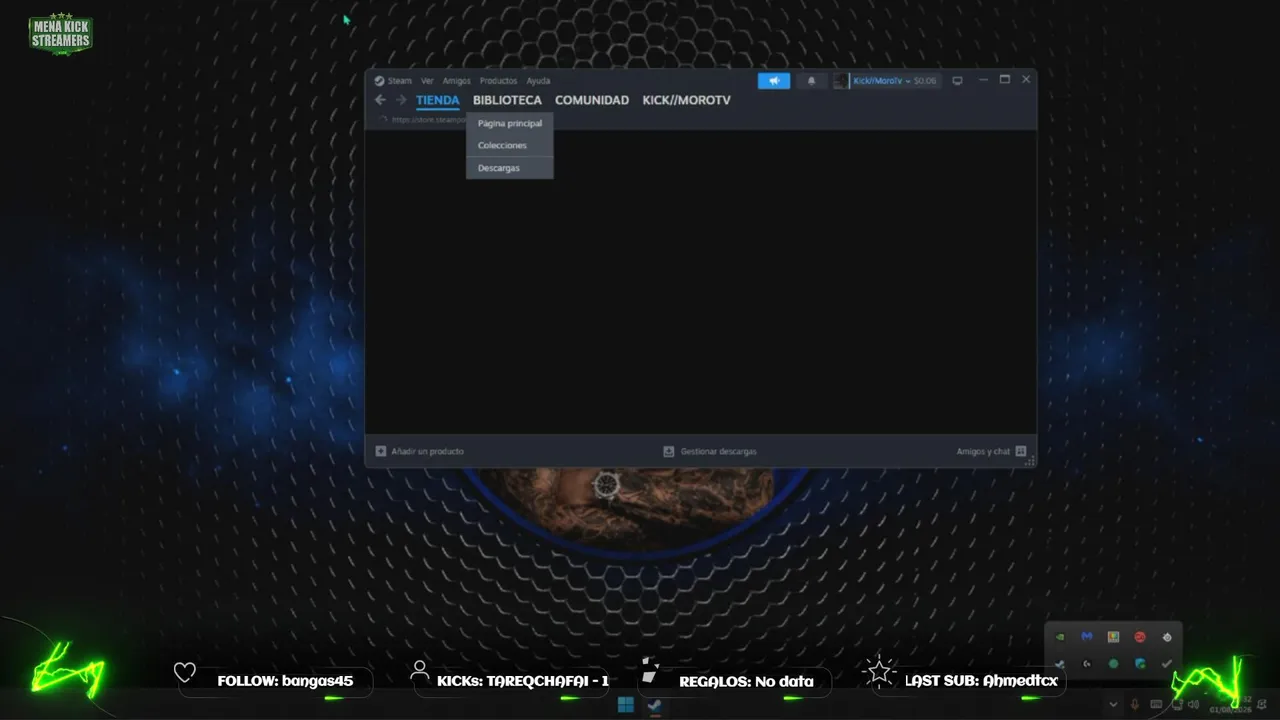Open Gestionar descargas
The width and height of the screenshot is (1280, 720).
coord(718,452)
